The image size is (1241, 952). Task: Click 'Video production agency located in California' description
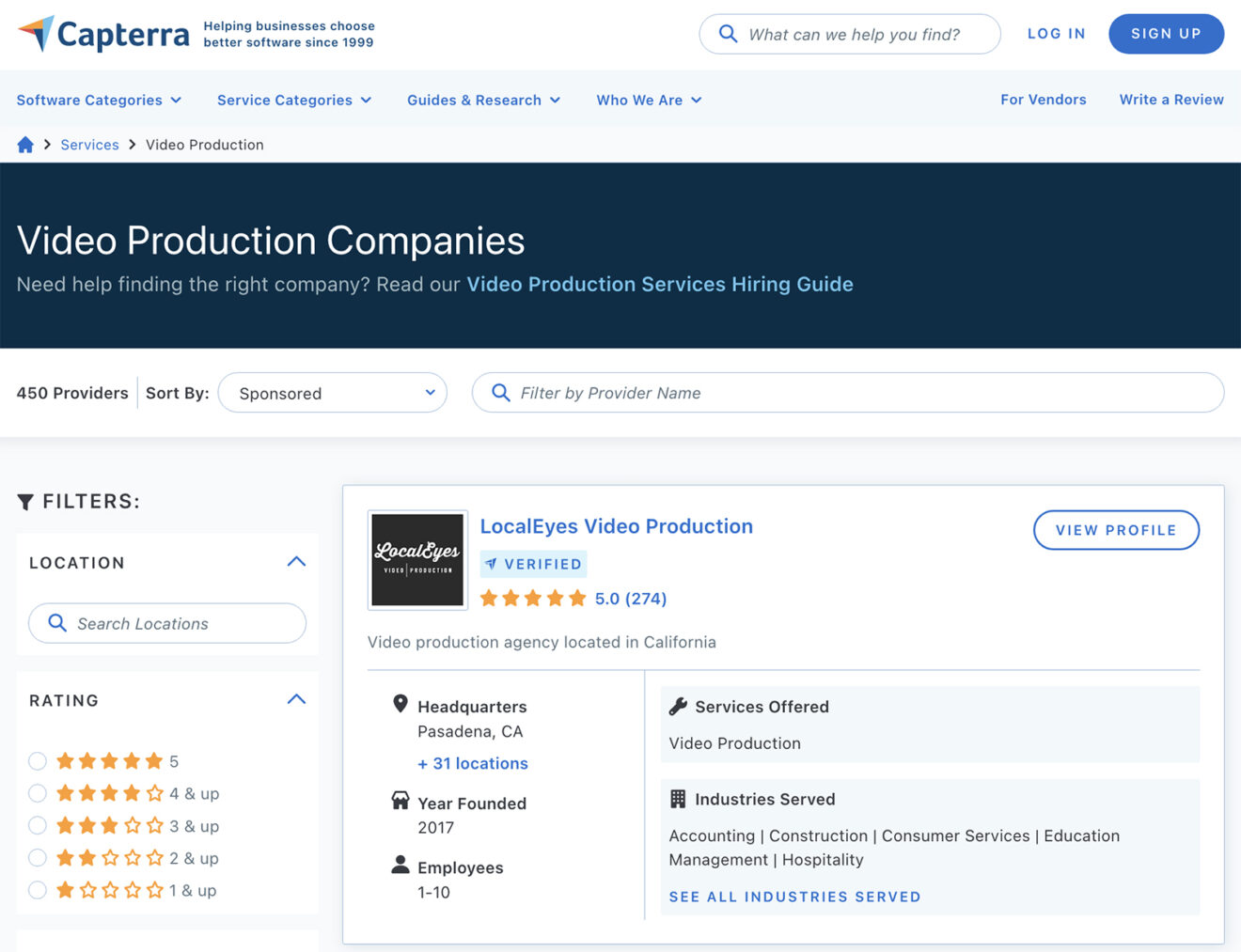pyautogui.click(x=542, y=642)
